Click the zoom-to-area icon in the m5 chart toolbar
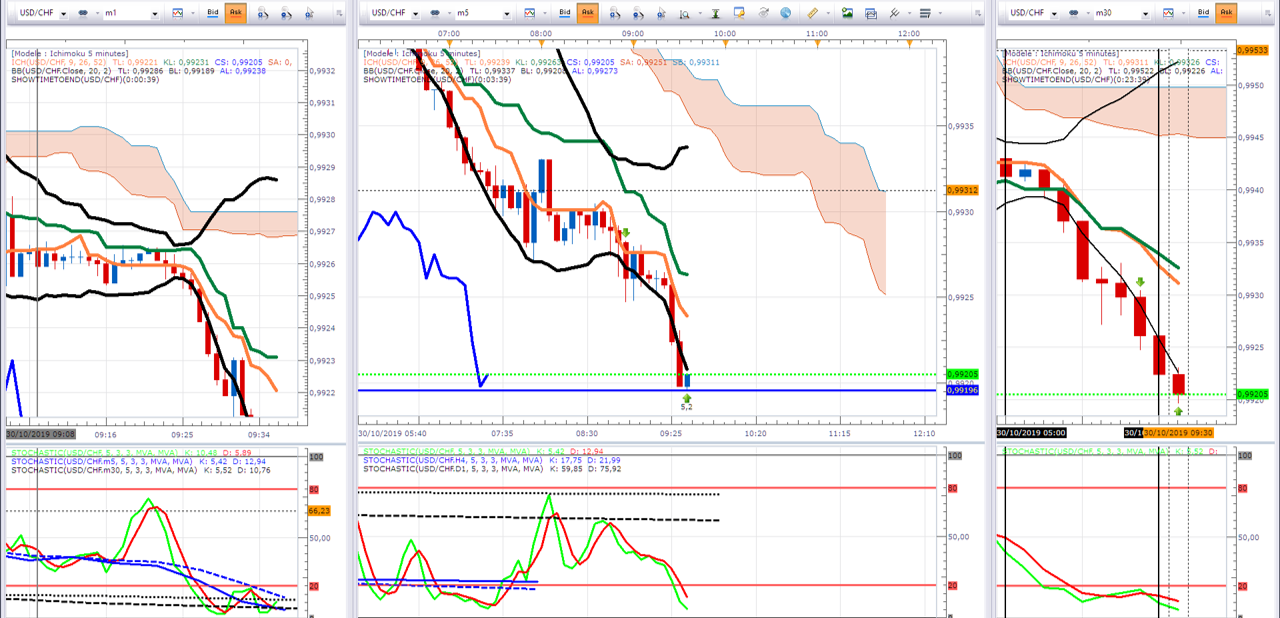This screenshot has height=618, width=1280. pos(684,13)
